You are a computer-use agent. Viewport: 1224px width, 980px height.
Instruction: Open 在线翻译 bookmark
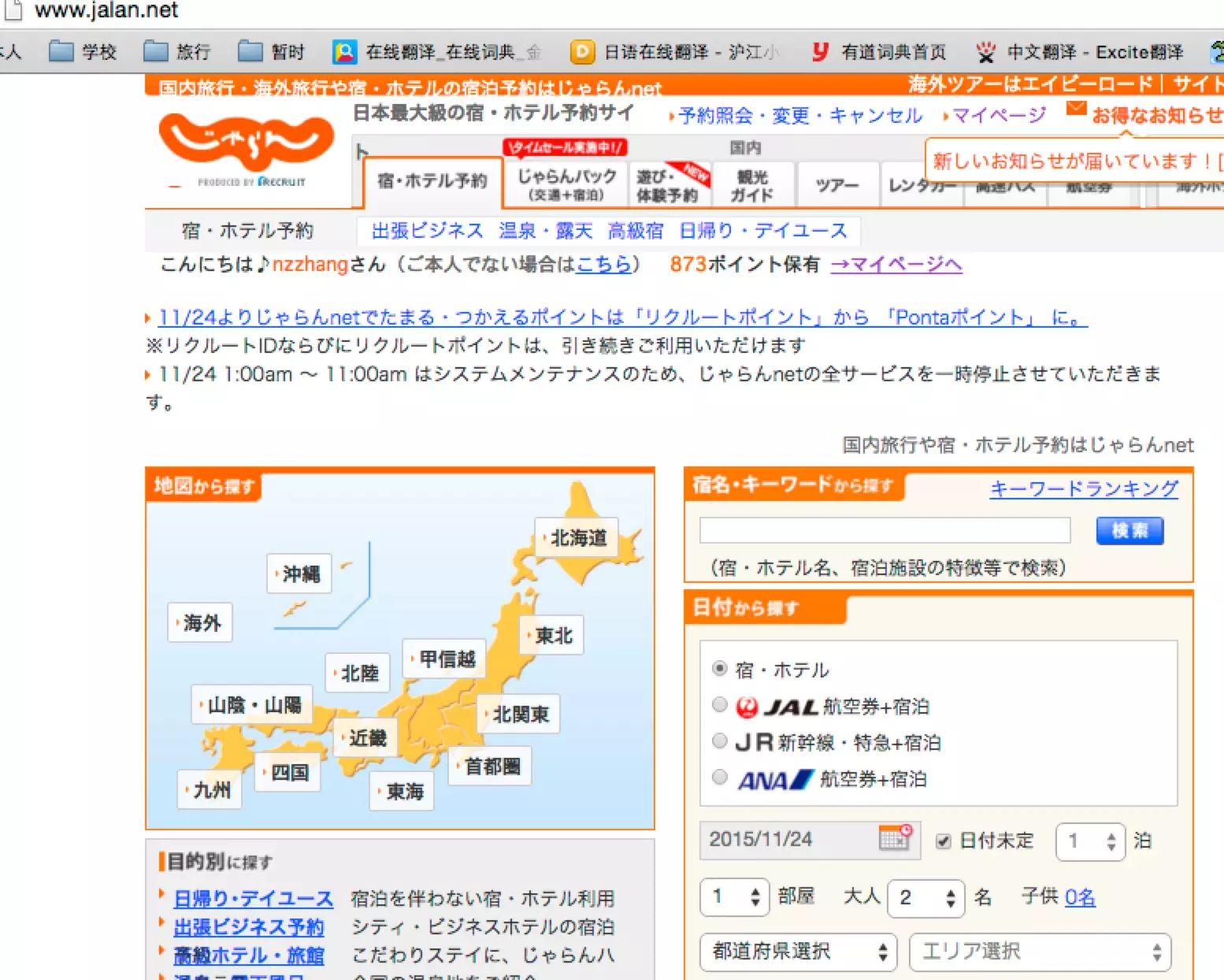[438, 52]
